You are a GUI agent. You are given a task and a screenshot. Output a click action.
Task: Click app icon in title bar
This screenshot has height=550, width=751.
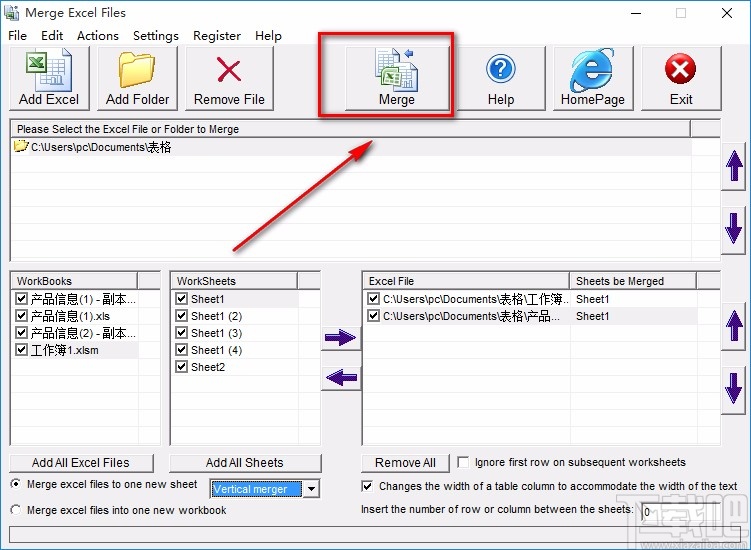pyautogui.click(x=11, y=13)
